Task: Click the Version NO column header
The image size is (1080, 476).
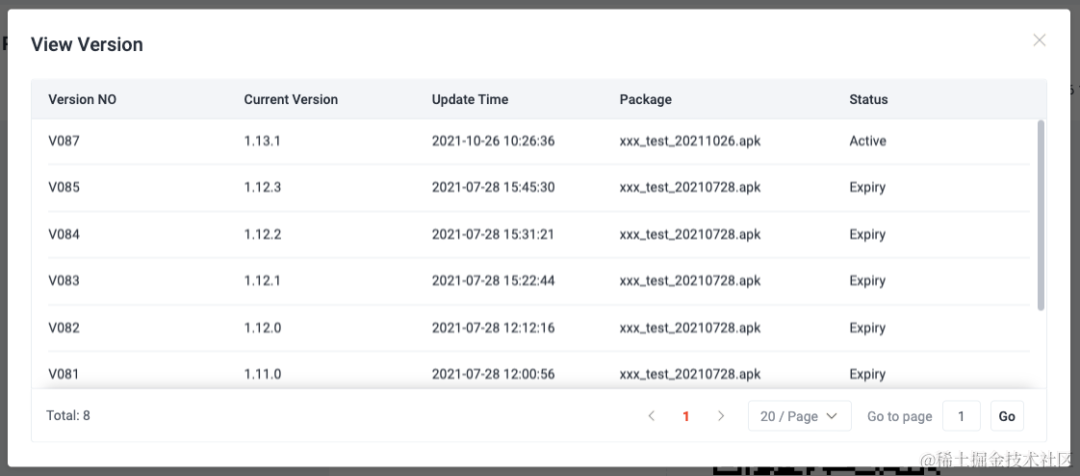Action: pyautogui.click(x=82, y=100)
